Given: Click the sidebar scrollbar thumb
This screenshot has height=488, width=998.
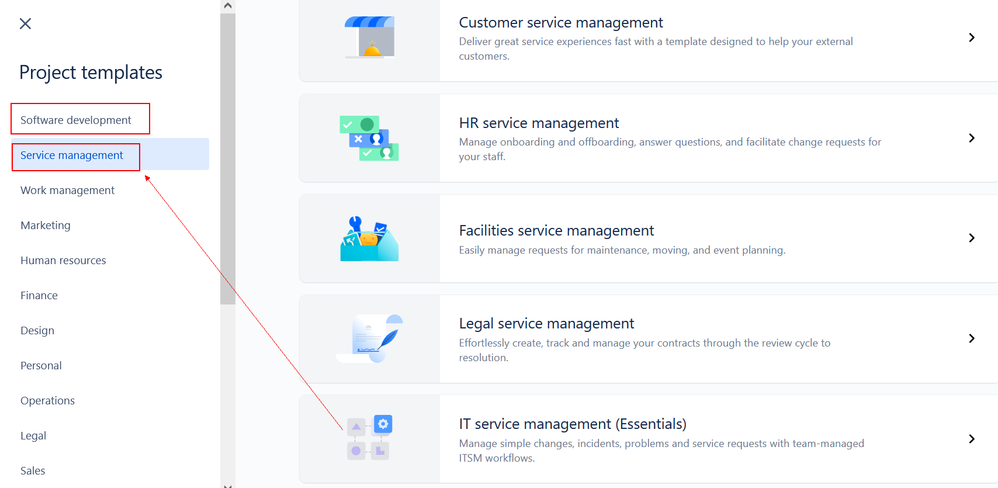Looking at the screenshot, I should (x=228, y=158).
